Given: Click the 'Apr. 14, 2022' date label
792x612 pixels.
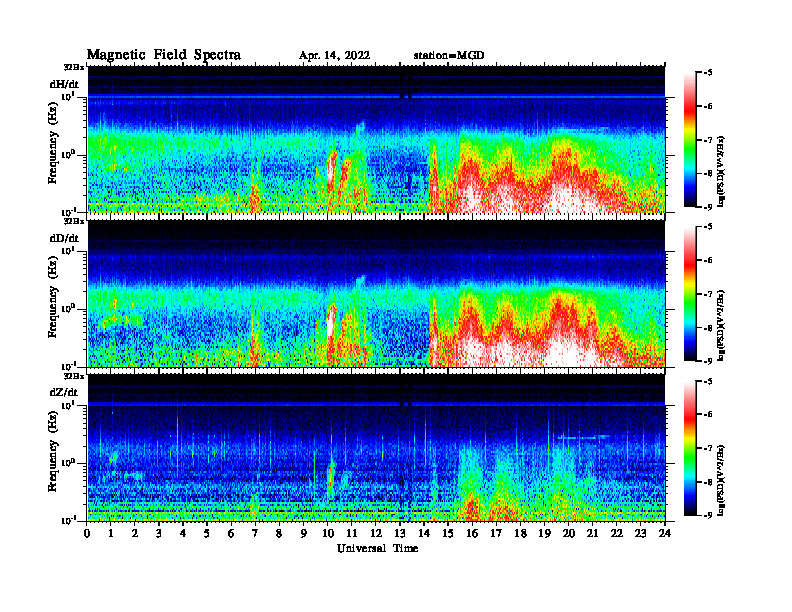Looking at the screenshot, I should point(334,56).
